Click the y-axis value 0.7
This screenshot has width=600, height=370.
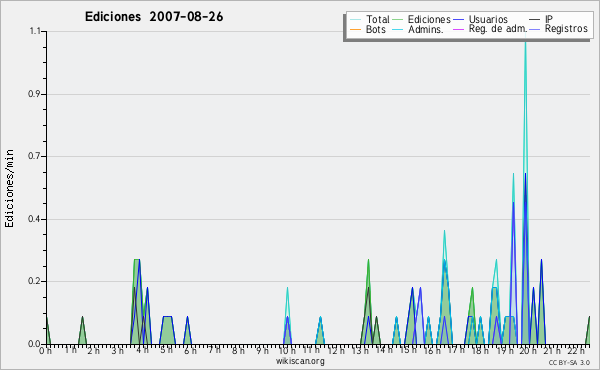(34, 156)
